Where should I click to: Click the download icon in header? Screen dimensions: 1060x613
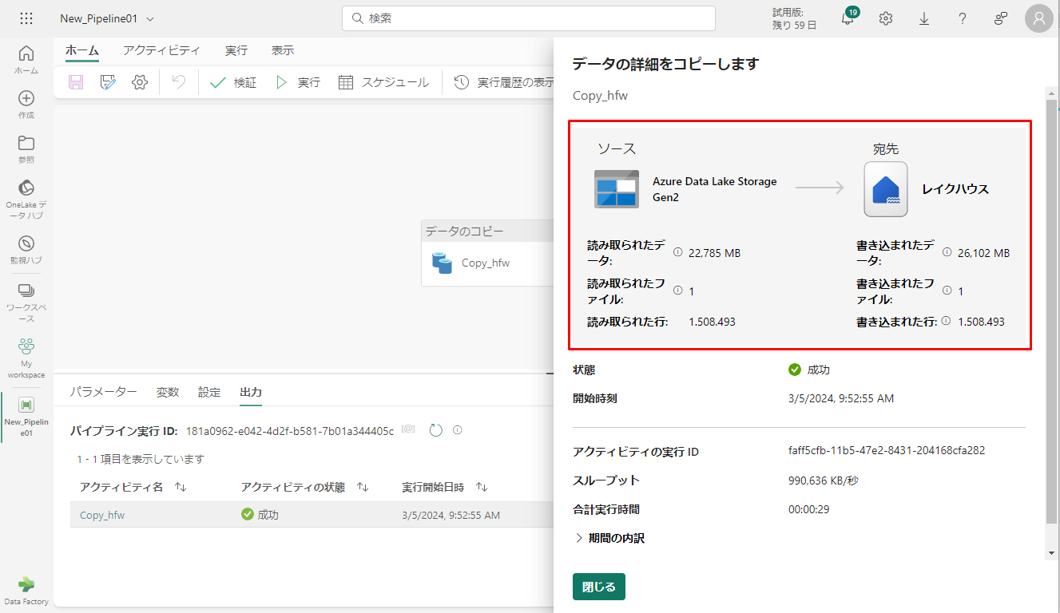point(924,18)
